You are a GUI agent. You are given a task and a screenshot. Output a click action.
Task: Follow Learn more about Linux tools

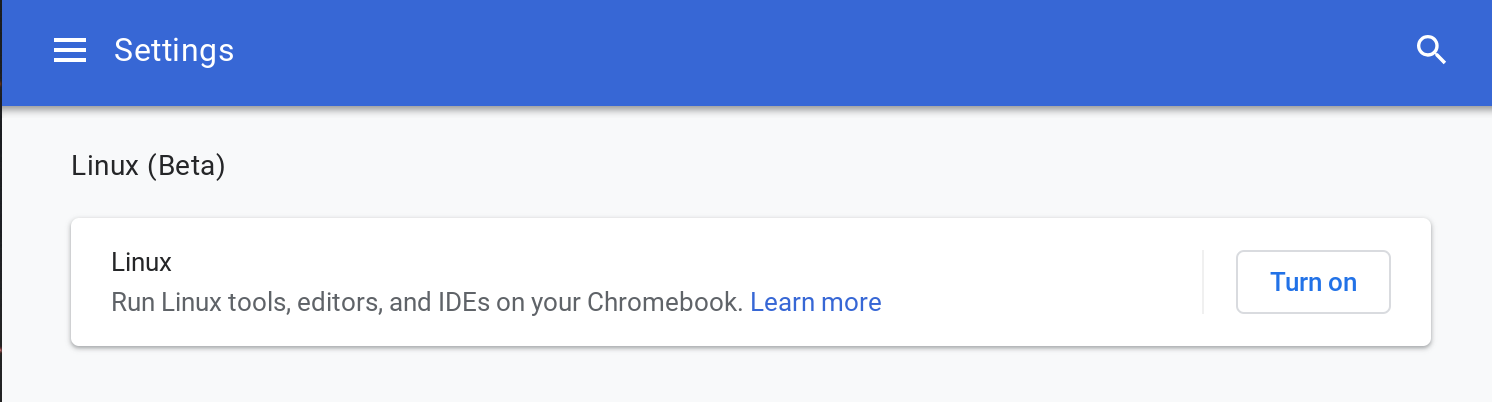coord(815,302)
